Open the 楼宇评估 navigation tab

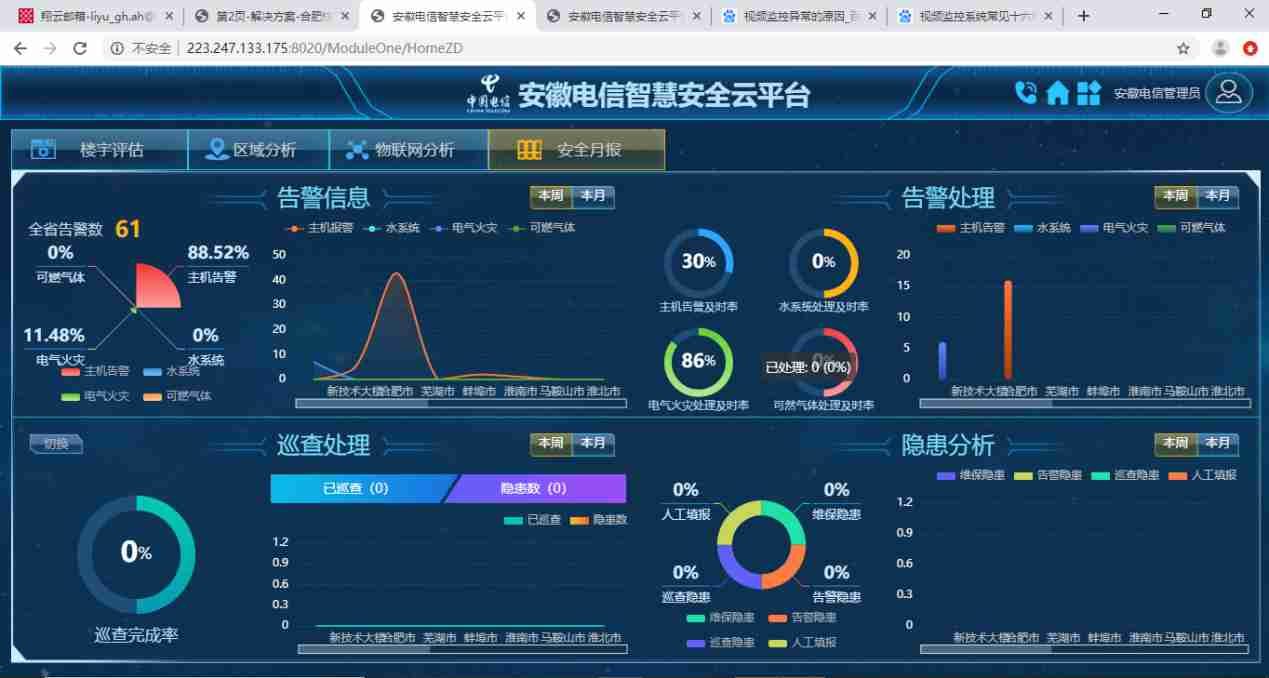pyautogui.click(x=99, y=150)
